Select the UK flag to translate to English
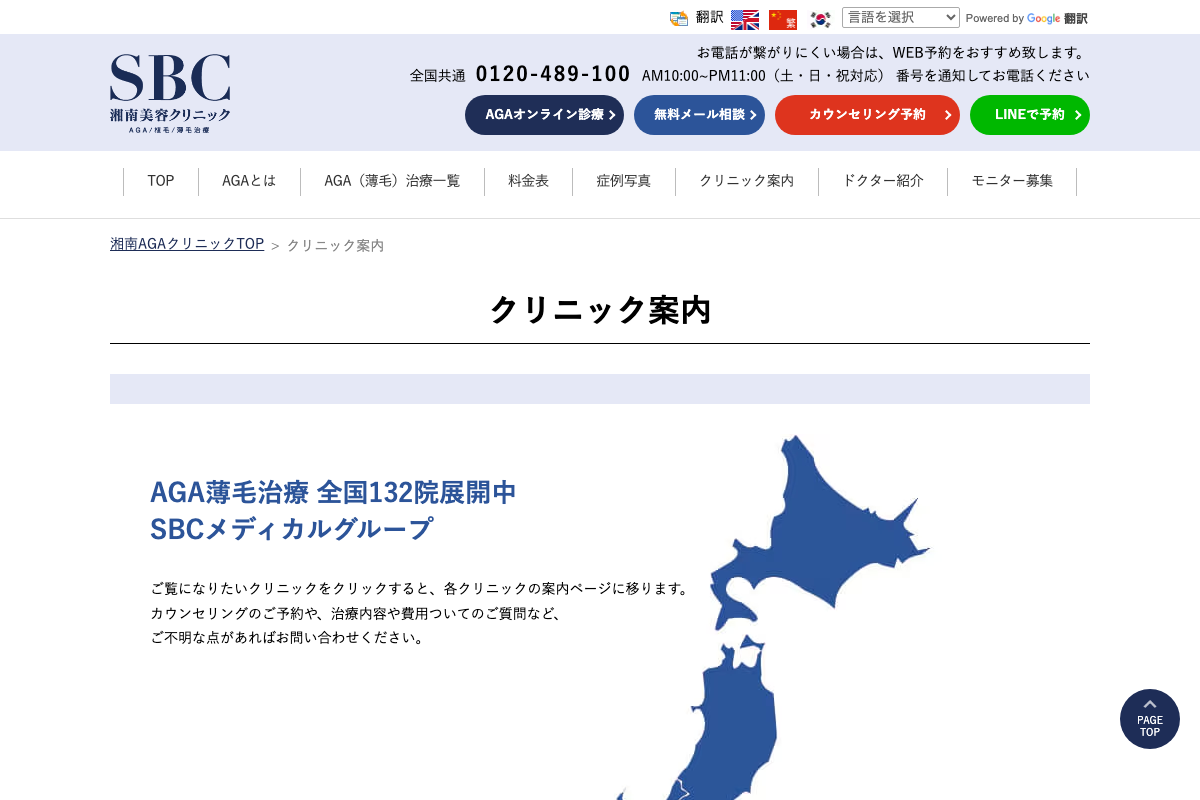 tap(744, 19)
